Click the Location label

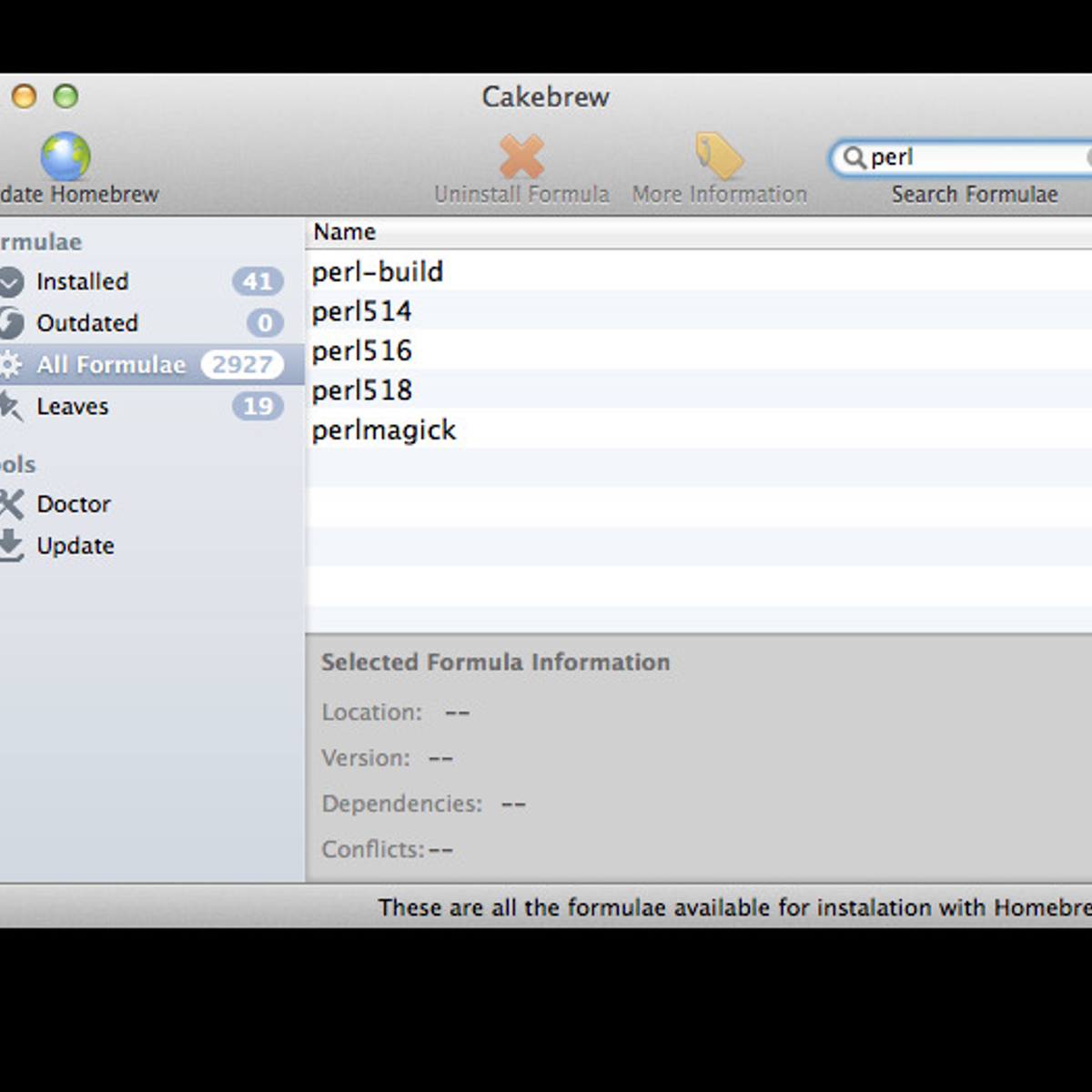(371, 713)
